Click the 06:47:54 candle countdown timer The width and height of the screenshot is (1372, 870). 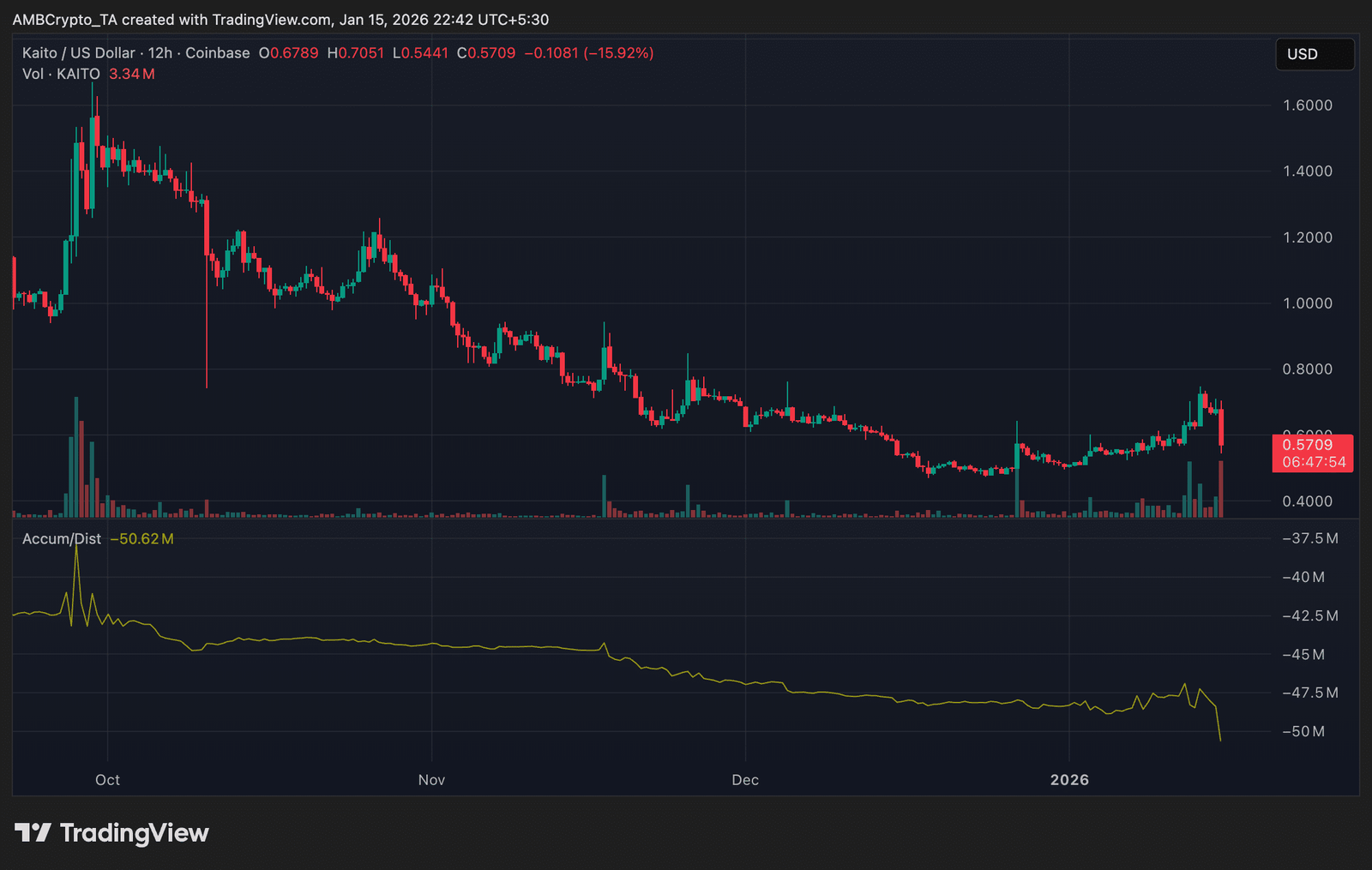coord(1314,463)
